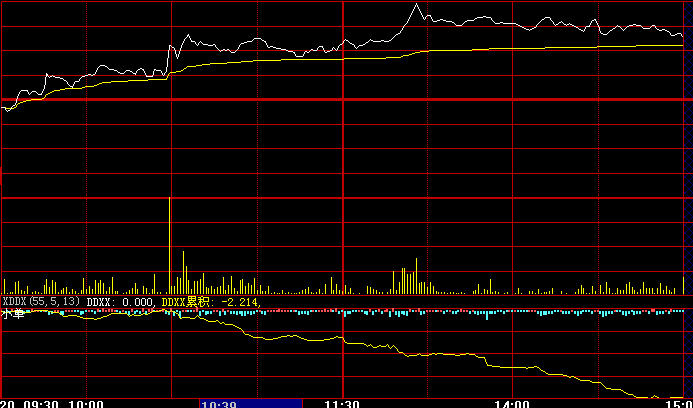The height and width of the screenshot is (408, 693).
Task: Select the highlighted 10:39 time marker
Action: coord(251,404)
